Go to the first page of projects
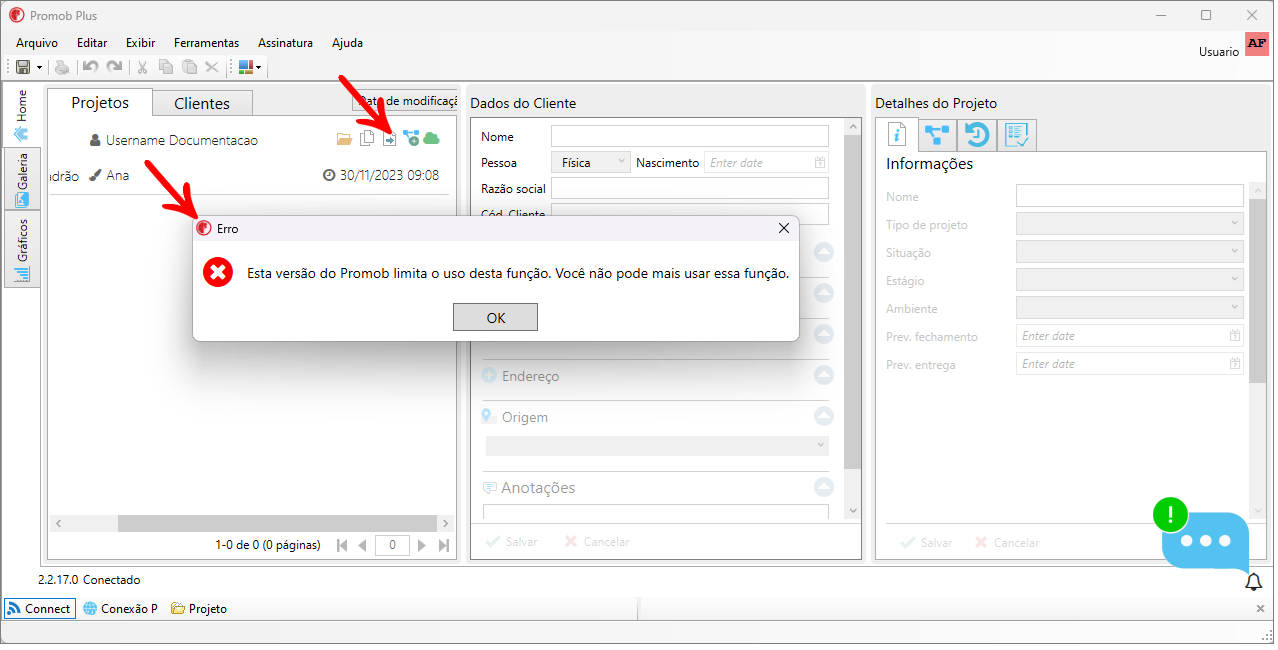Image resolution: width=1278 pixels, height=650 pixels. (342, 545)
